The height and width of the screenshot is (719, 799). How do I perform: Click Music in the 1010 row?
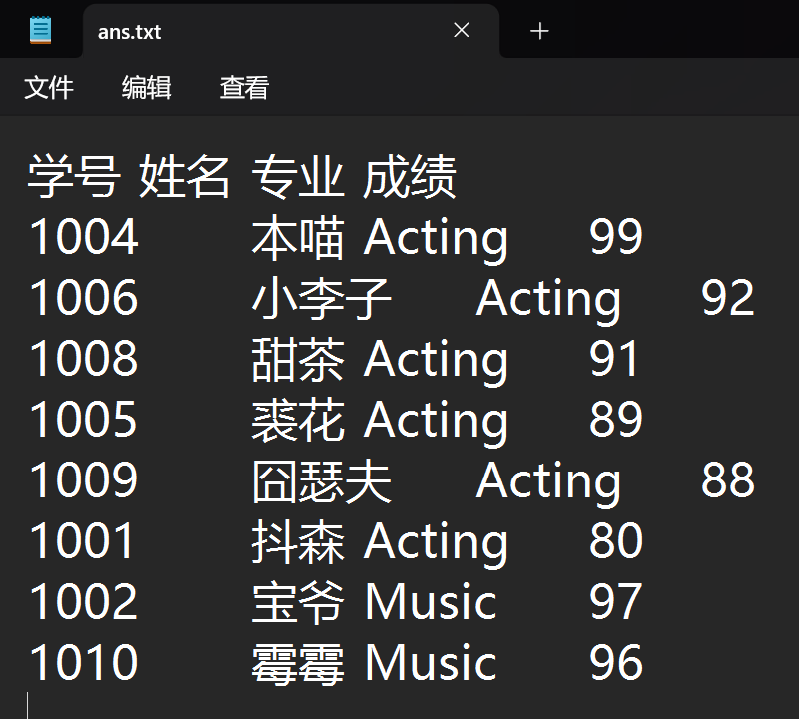(431, 662)
